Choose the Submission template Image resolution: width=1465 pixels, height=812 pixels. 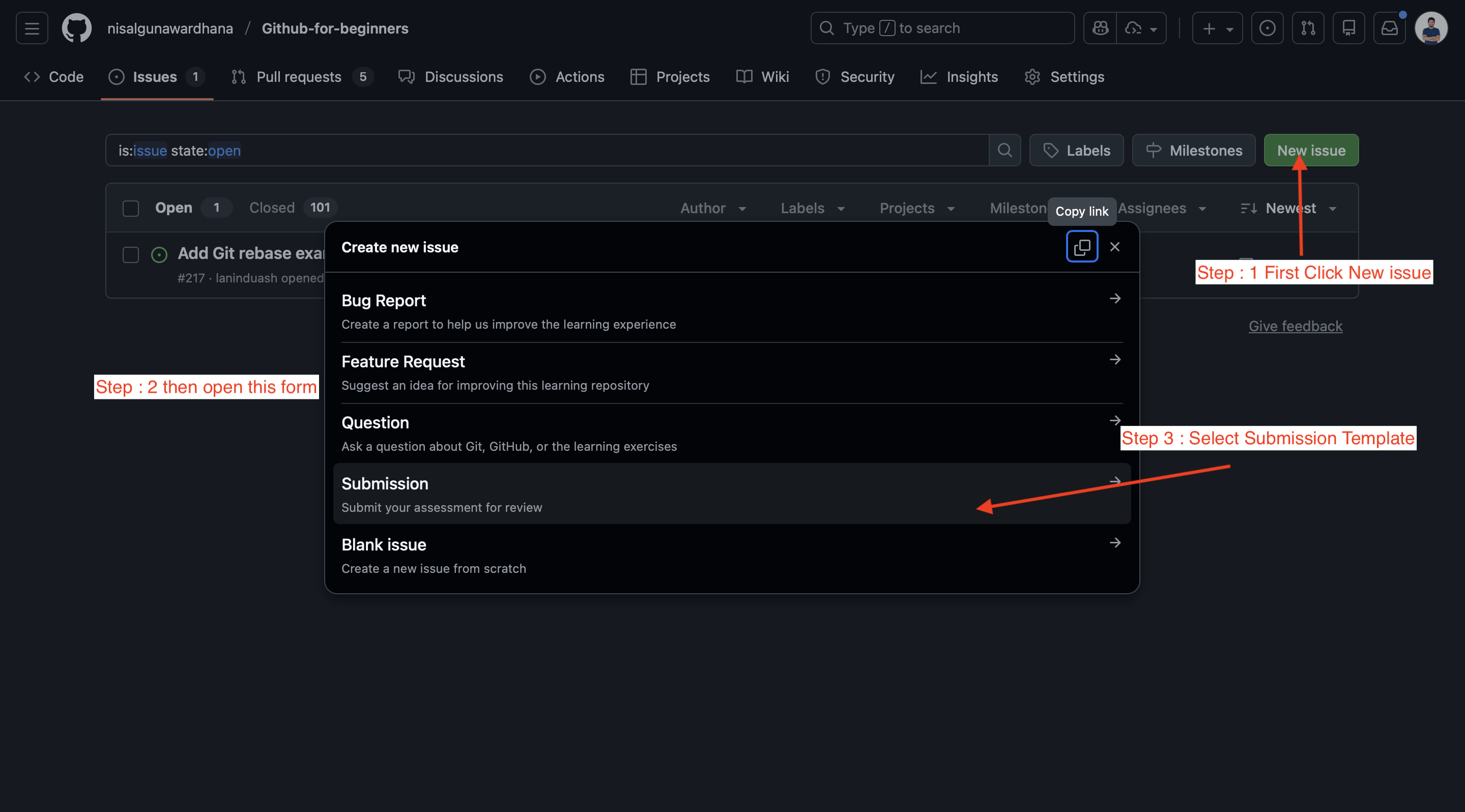click(x=732, y=494)
